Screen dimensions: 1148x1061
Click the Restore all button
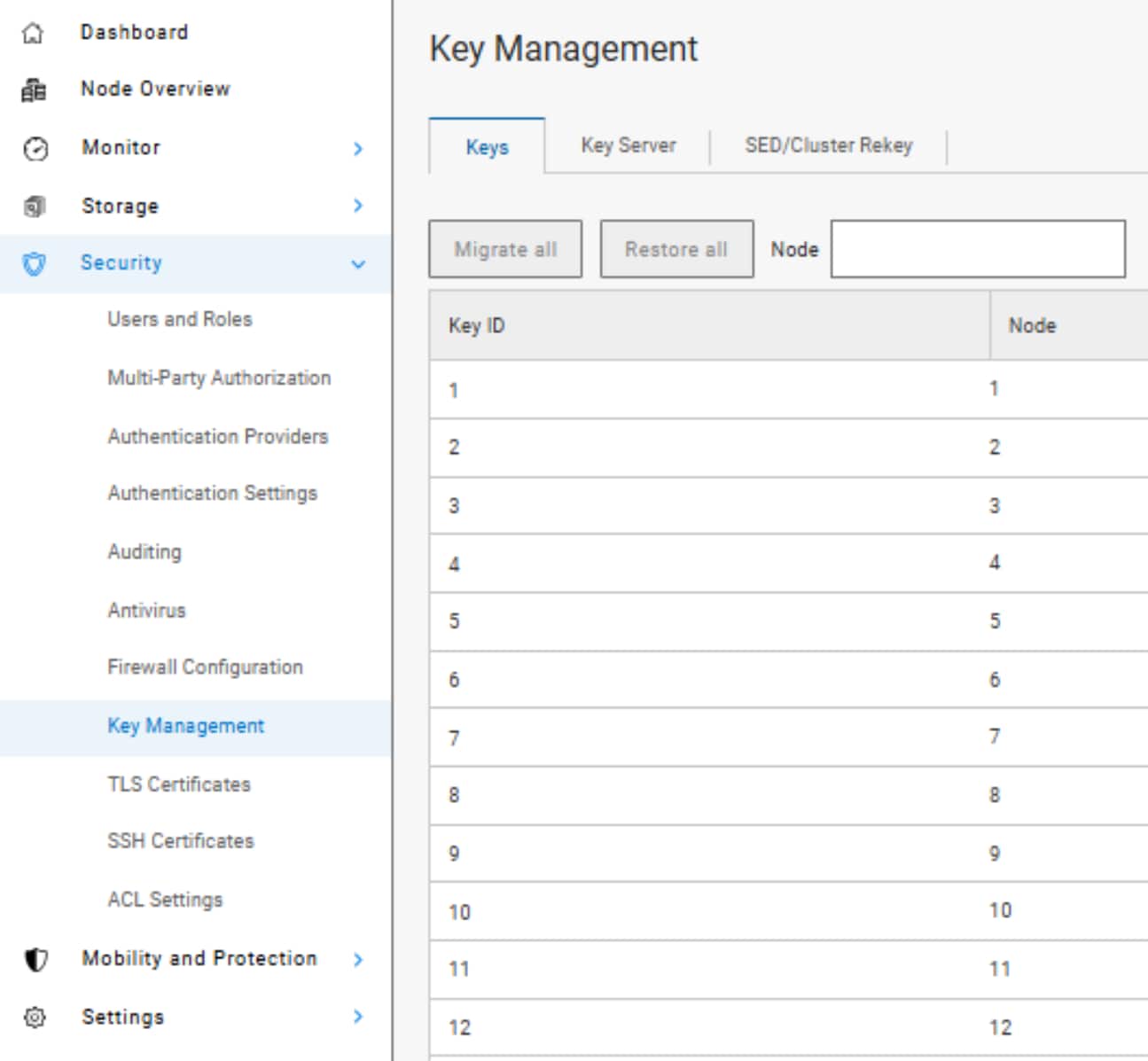click(676, 249)
